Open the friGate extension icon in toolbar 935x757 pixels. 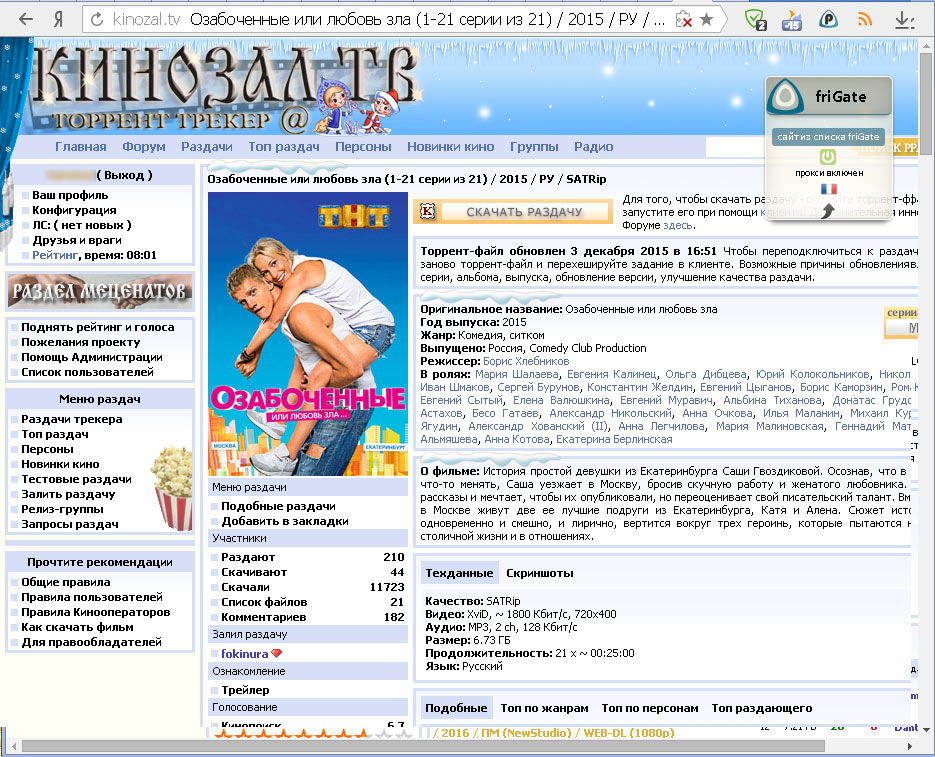[x=828, y=20]
